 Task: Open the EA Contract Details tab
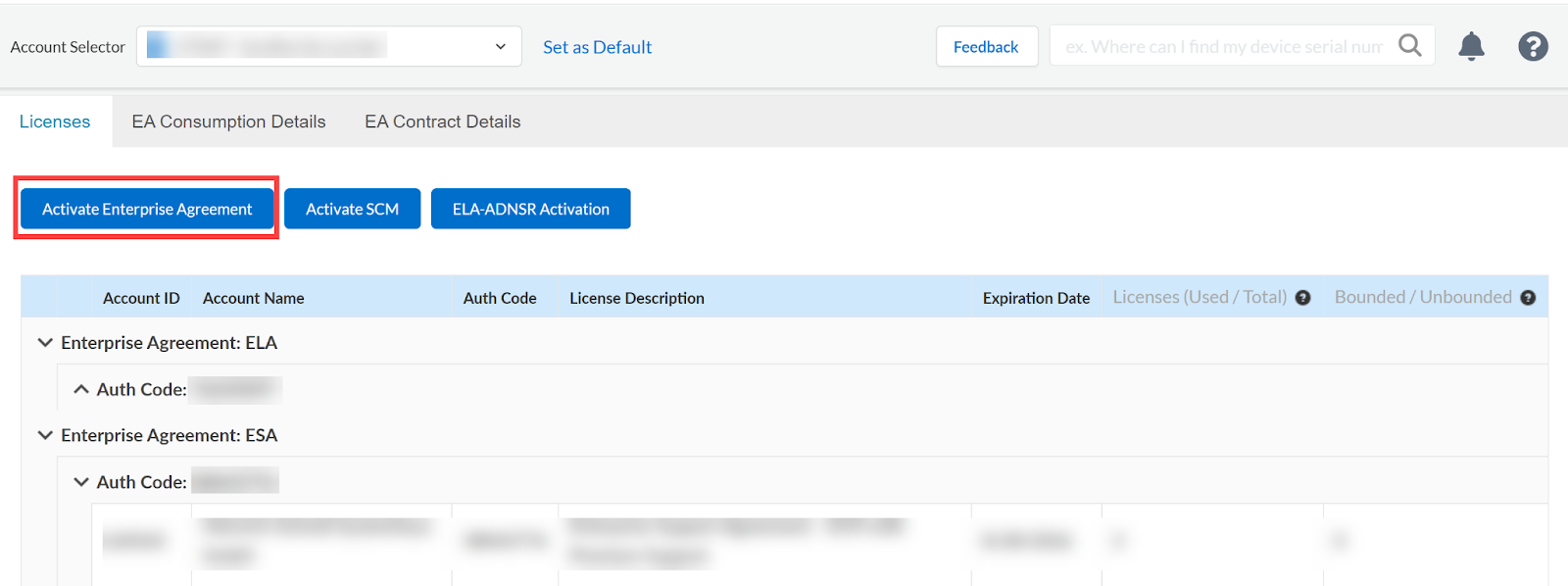click(x=442, y=122)
